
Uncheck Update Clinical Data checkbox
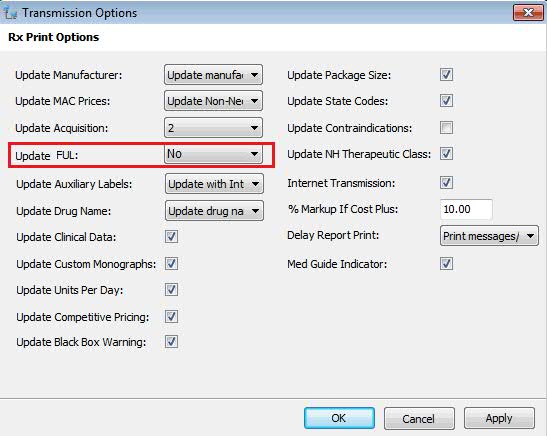pos(171,236)
